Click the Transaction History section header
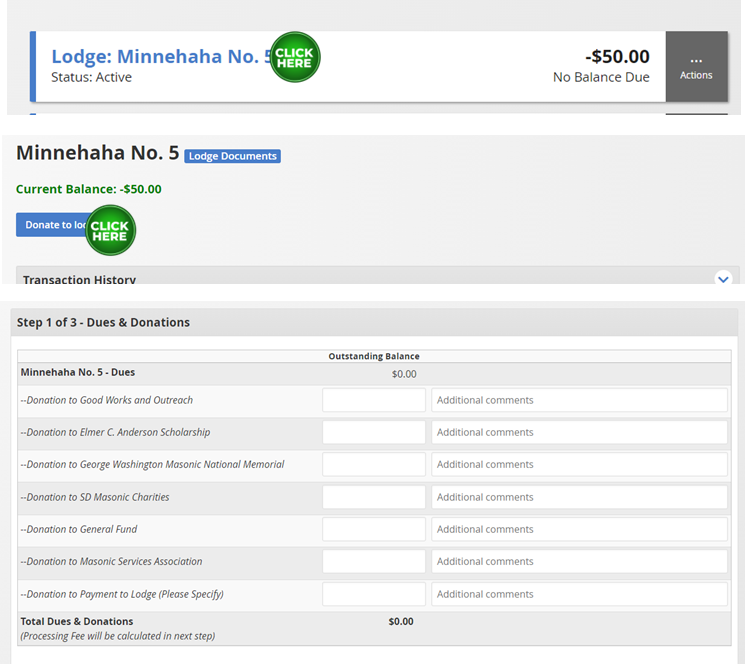Screen dimensions: 745x664 click(80, 279)
